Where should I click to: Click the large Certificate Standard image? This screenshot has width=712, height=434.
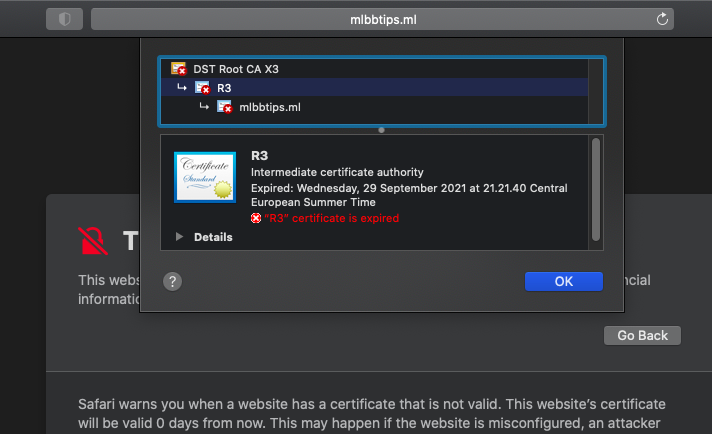(x=205, y=178)
